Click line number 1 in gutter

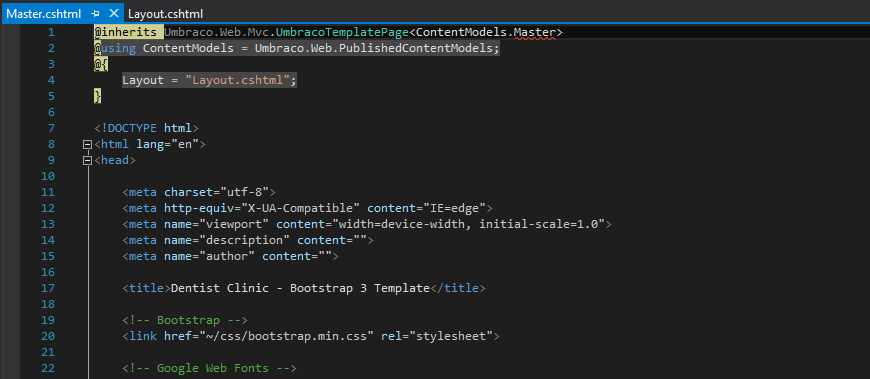(51, 32)
